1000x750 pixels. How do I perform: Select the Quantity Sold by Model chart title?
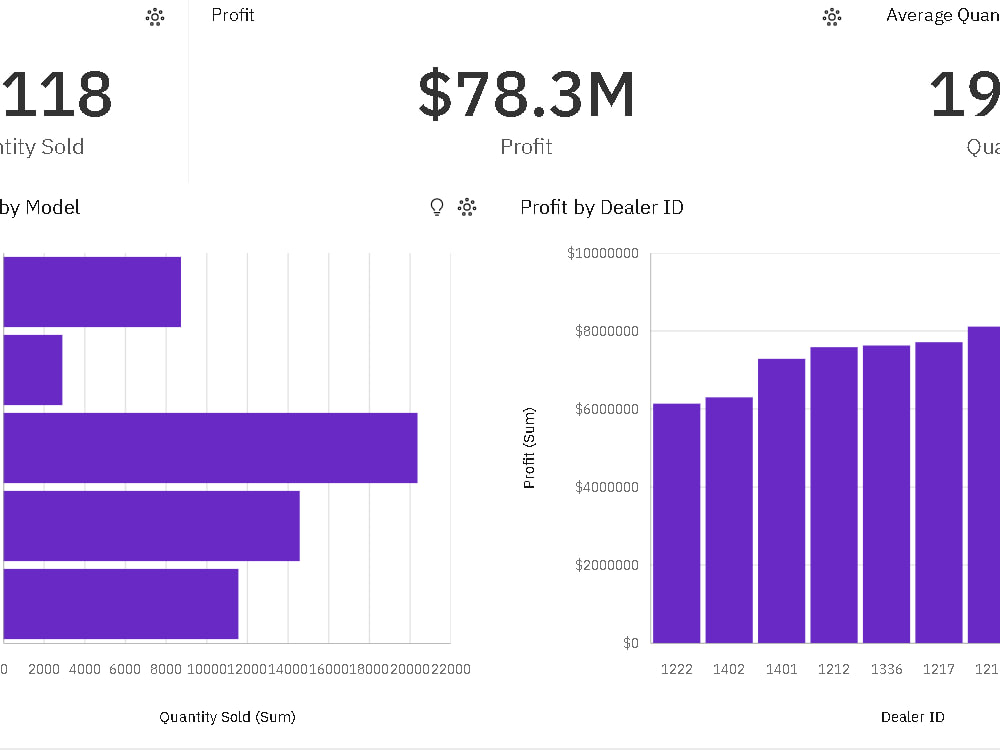[40, 207]
